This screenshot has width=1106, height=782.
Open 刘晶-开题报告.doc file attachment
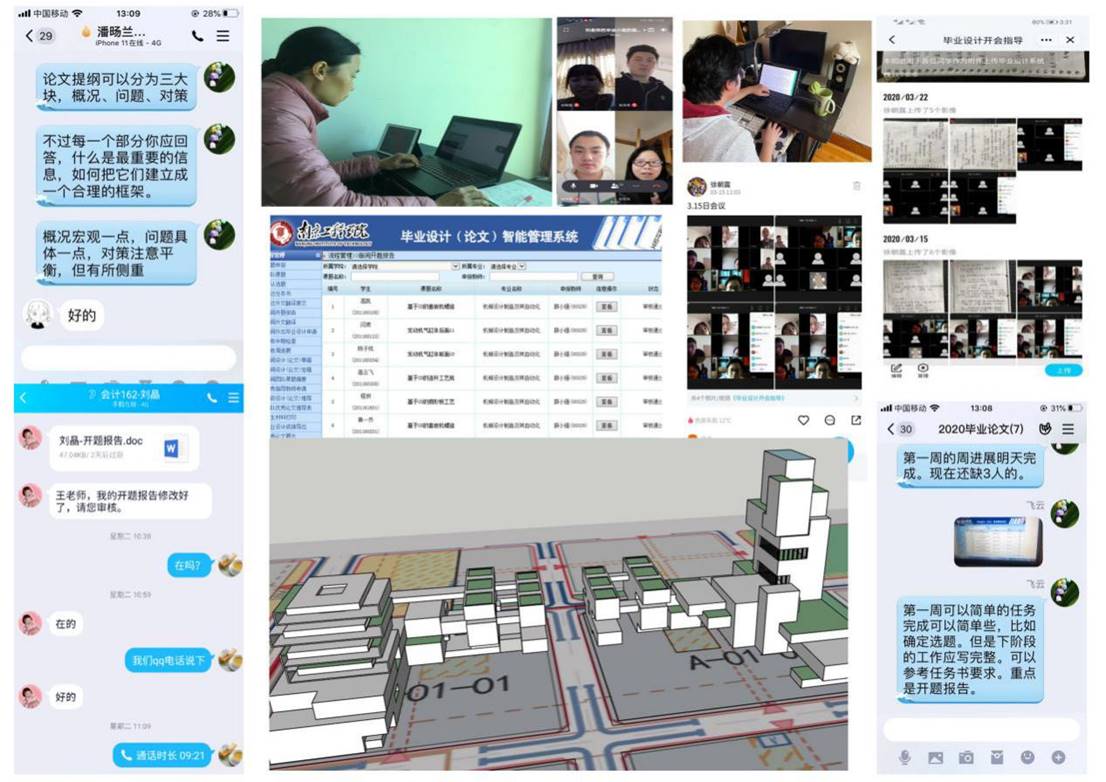pos(121,448)
